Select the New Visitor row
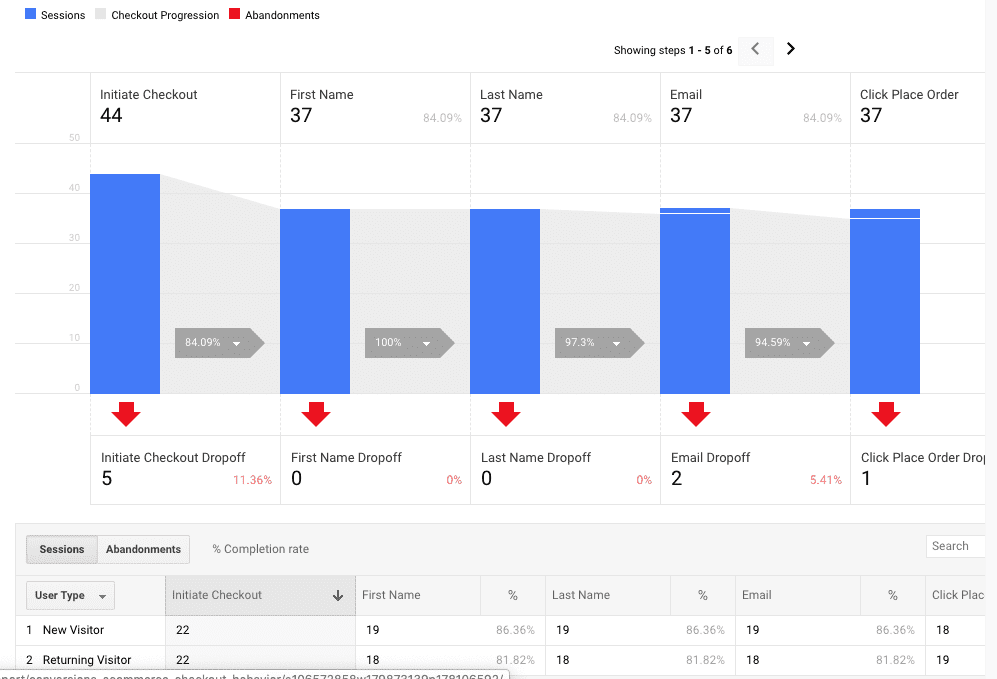The height and width of the screenshot is (679, 997). tap(73, 630)
